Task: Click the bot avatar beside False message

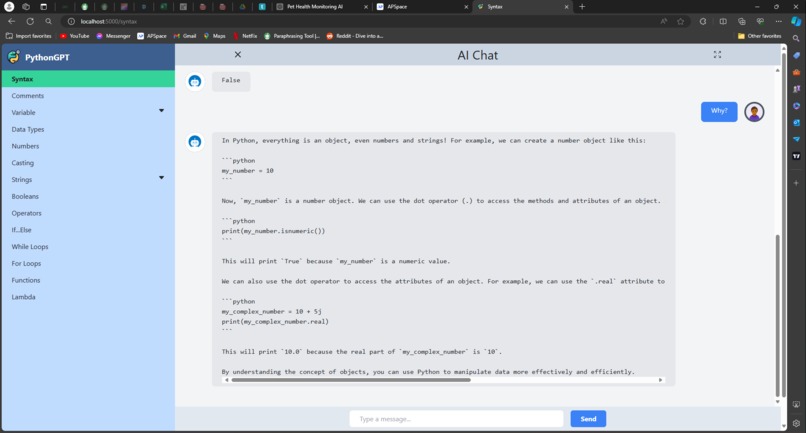Action: pos(195,81)
